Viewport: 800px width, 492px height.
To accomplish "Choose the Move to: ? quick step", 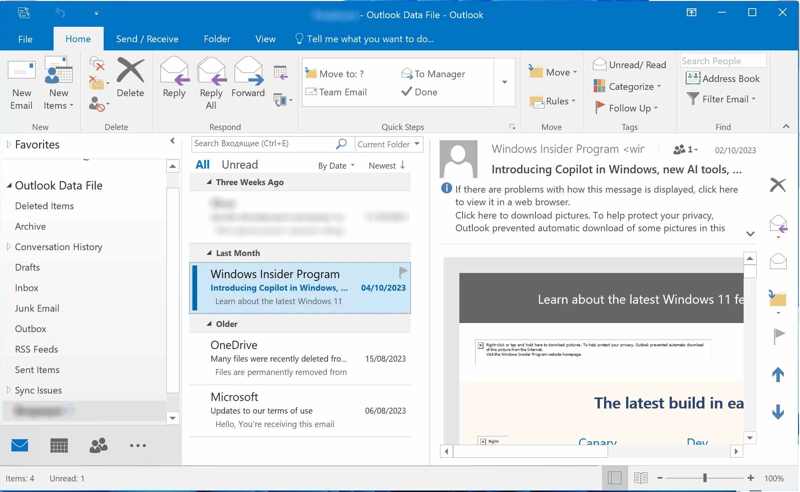I will [335, 74].
